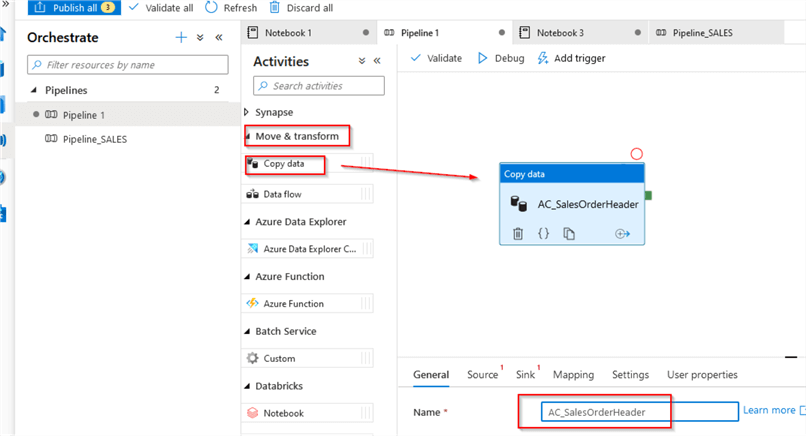Screen dimensions: 806x436
Task: Click the Publish all button
Action: 75,8
